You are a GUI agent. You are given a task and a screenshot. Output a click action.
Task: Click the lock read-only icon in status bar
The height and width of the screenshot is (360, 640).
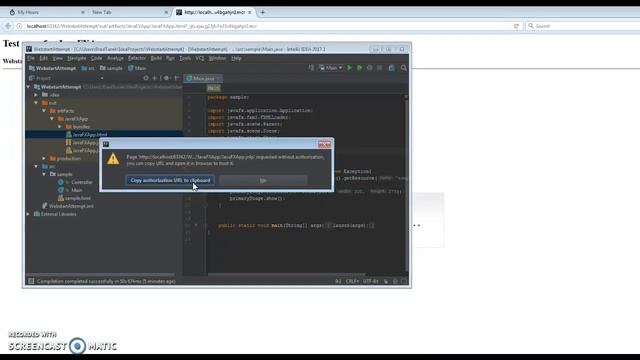386,281
